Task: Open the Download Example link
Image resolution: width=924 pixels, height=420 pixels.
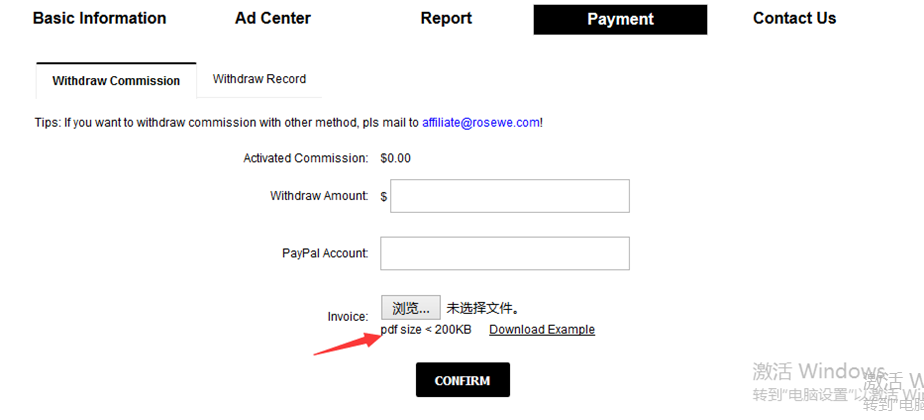Action: [541, 330]
